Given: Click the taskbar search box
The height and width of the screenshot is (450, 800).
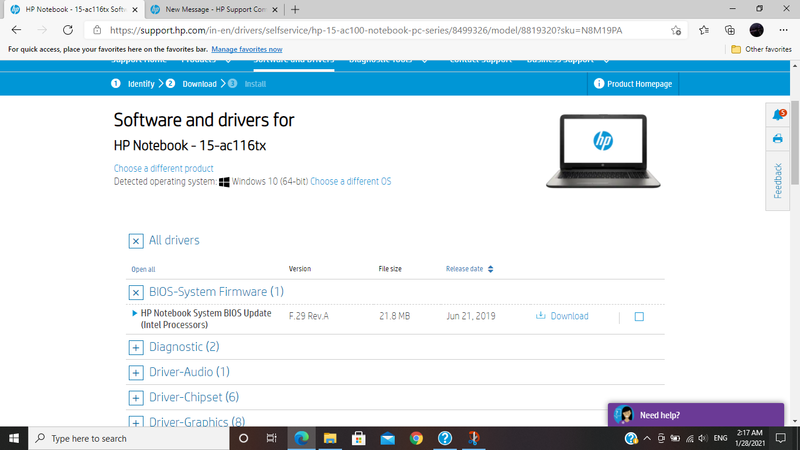Looking at the screenshot, I should coord(129,438).
